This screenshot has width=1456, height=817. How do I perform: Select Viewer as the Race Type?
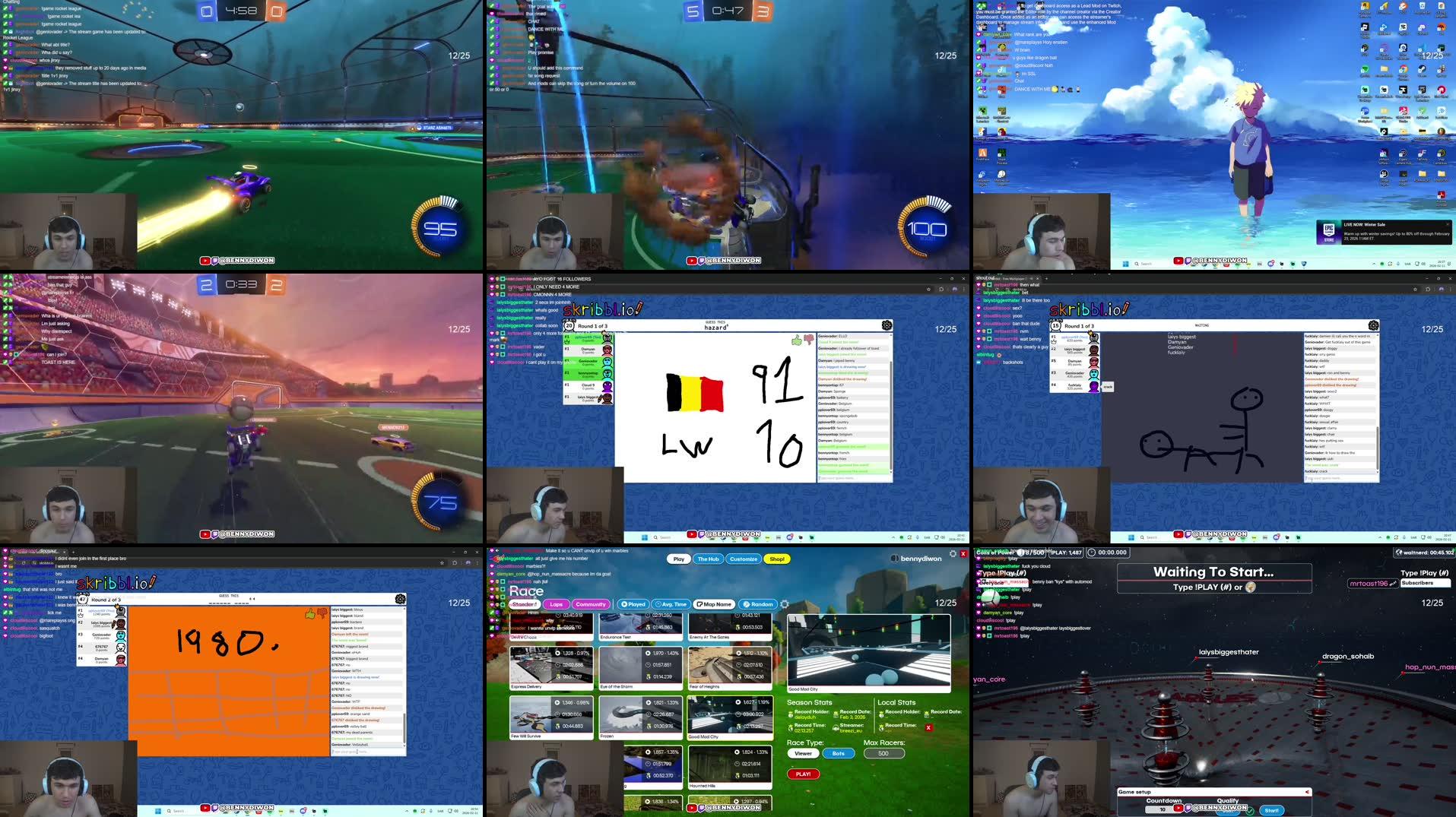click(803, 753)
